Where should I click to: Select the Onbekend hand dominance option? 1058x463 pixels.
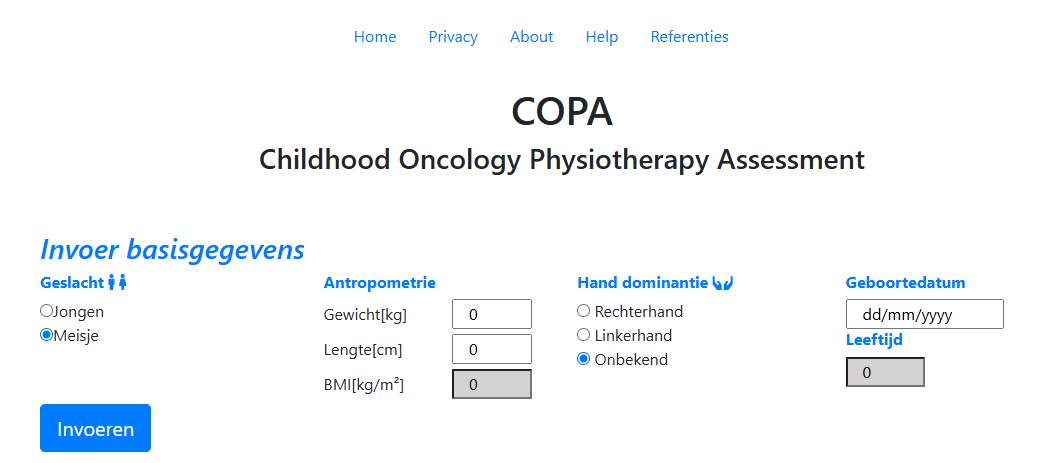pos(584,359)
